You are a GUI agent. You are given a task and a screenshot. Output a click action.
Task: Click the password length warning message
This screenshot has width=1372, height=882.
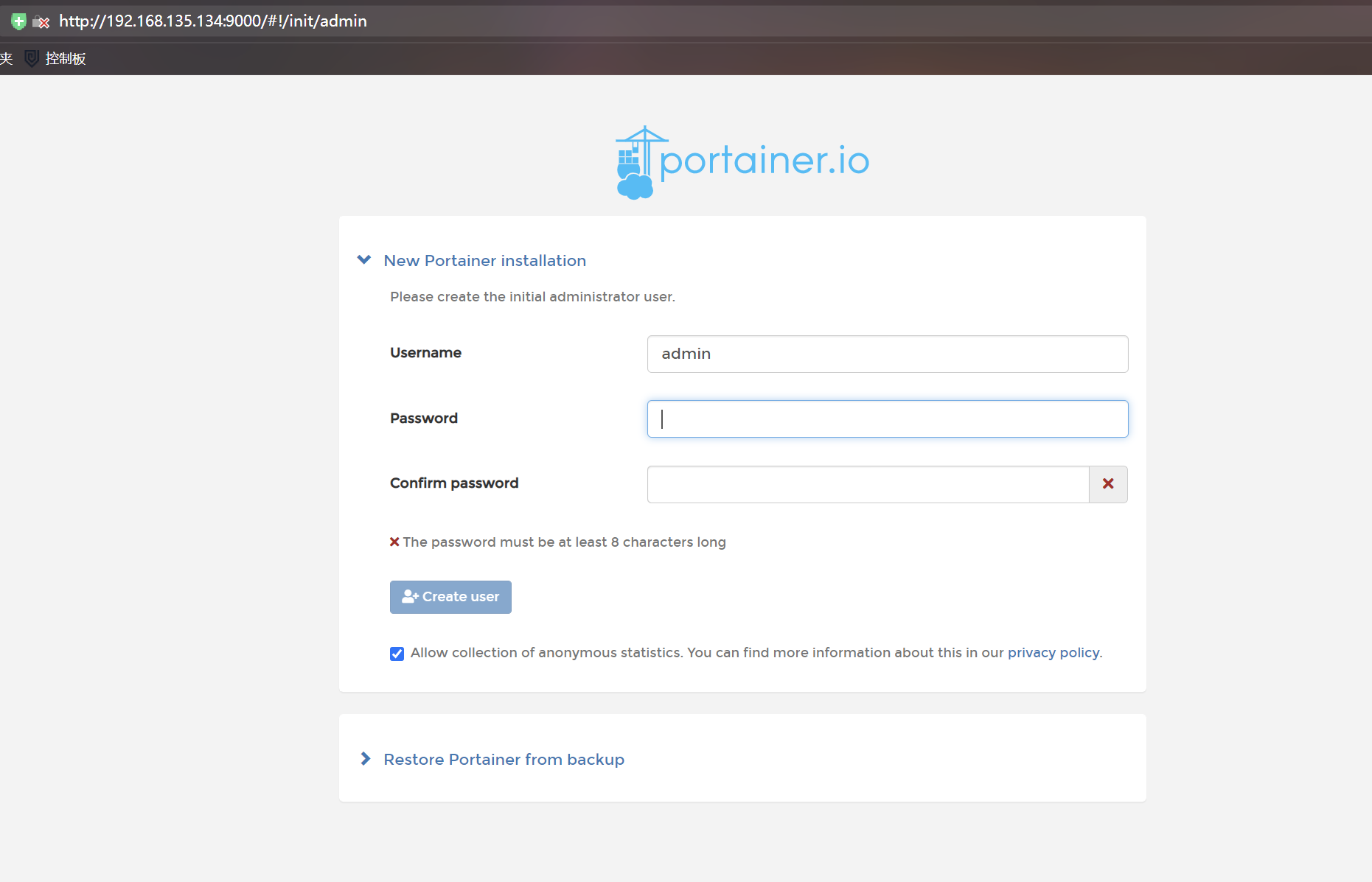tap(558, 542)
